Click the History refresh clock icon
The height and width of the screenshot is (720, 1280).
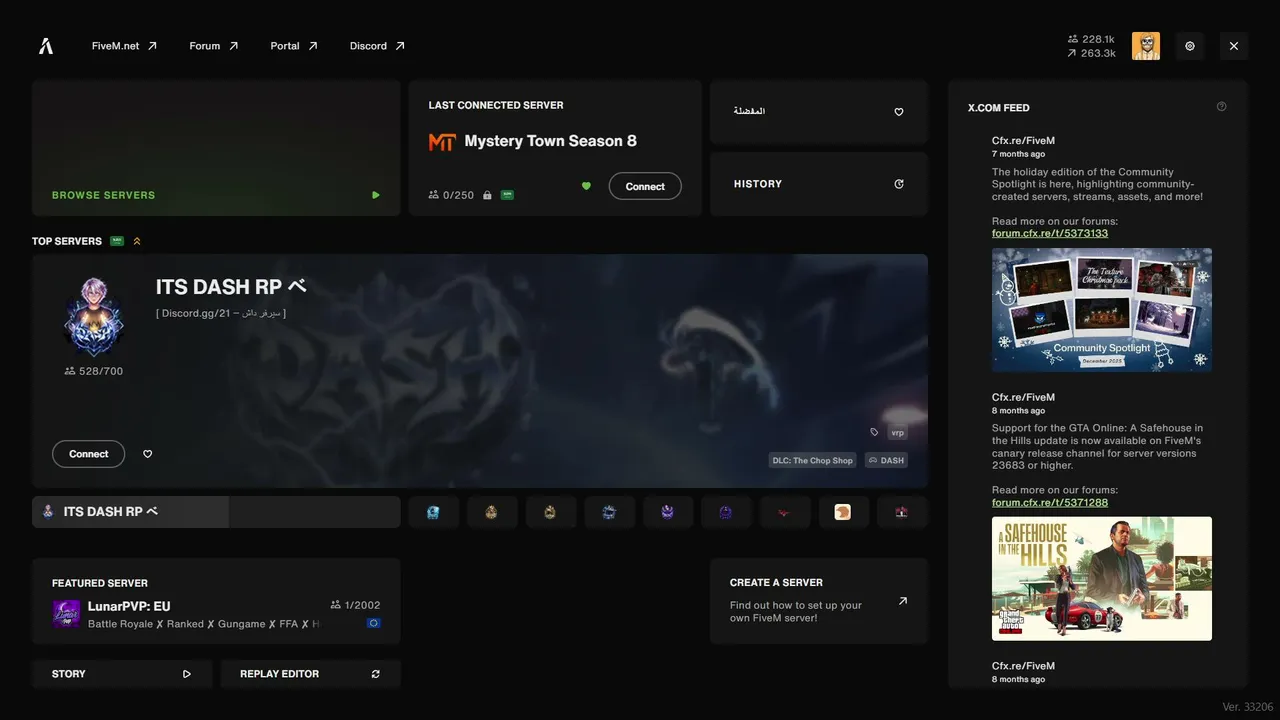pos(899,184)
